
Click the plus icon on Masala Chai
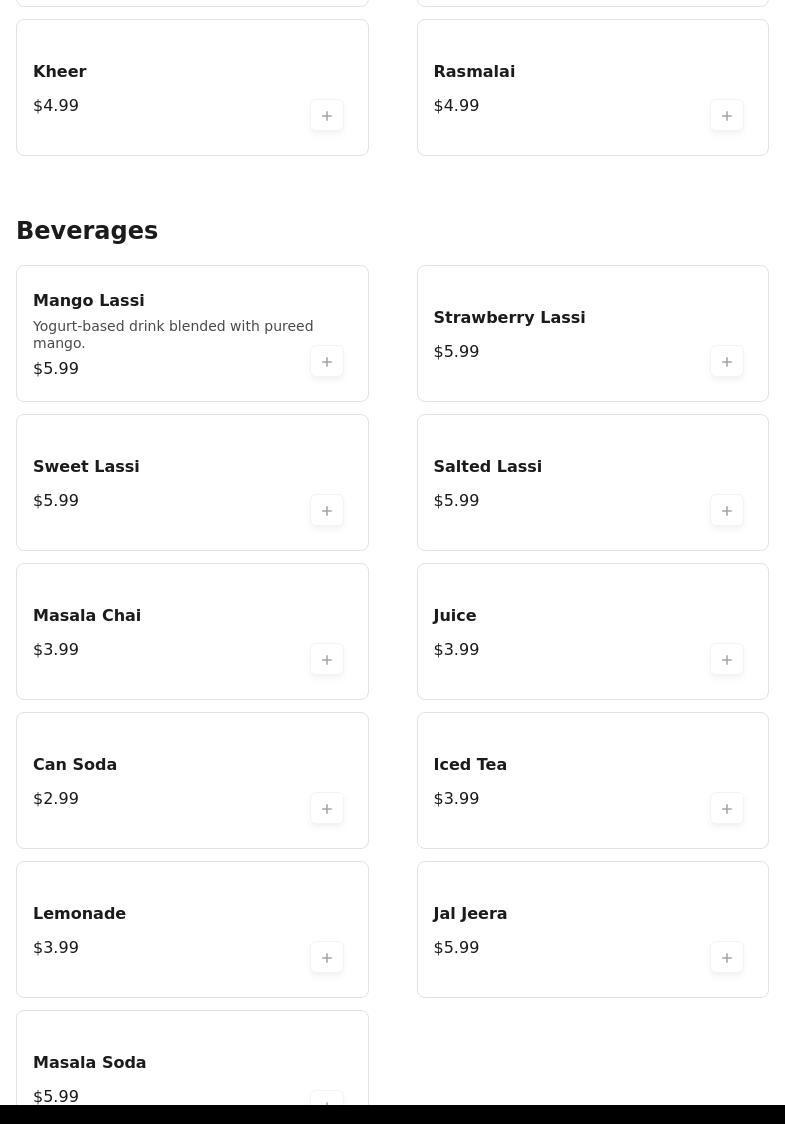[x=327, y=659]
